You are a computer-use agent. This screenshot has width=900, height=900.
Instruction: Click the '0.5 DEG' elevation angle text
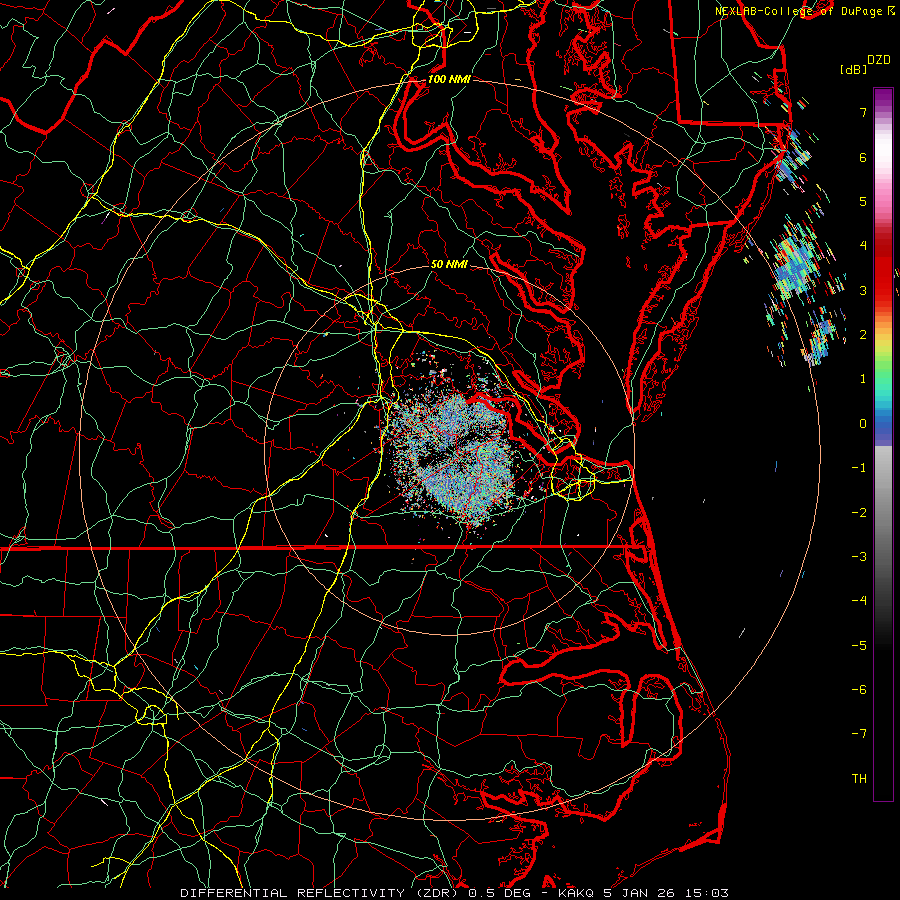[502, 893]
